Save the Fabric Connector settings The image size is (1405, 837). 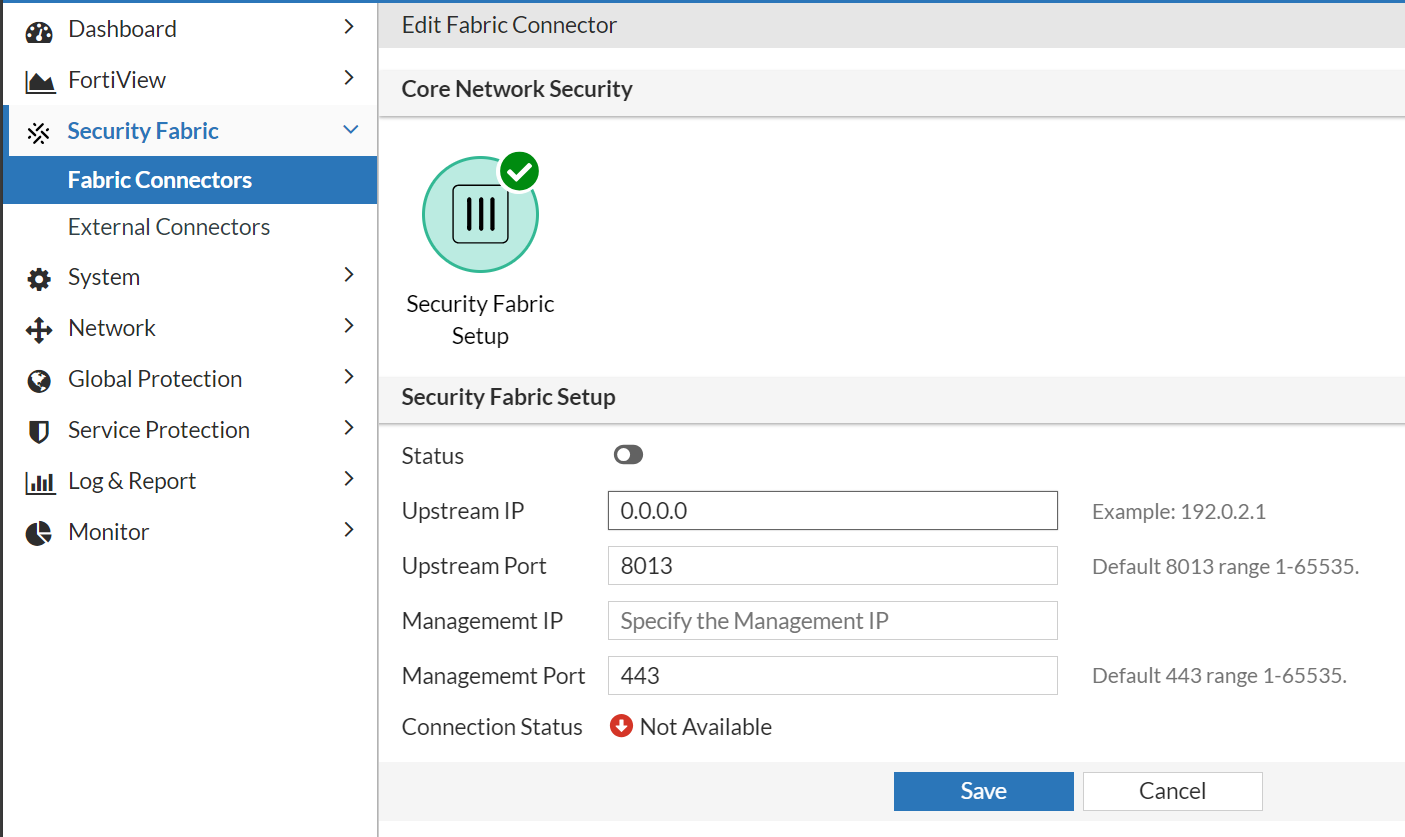[983, 790]
